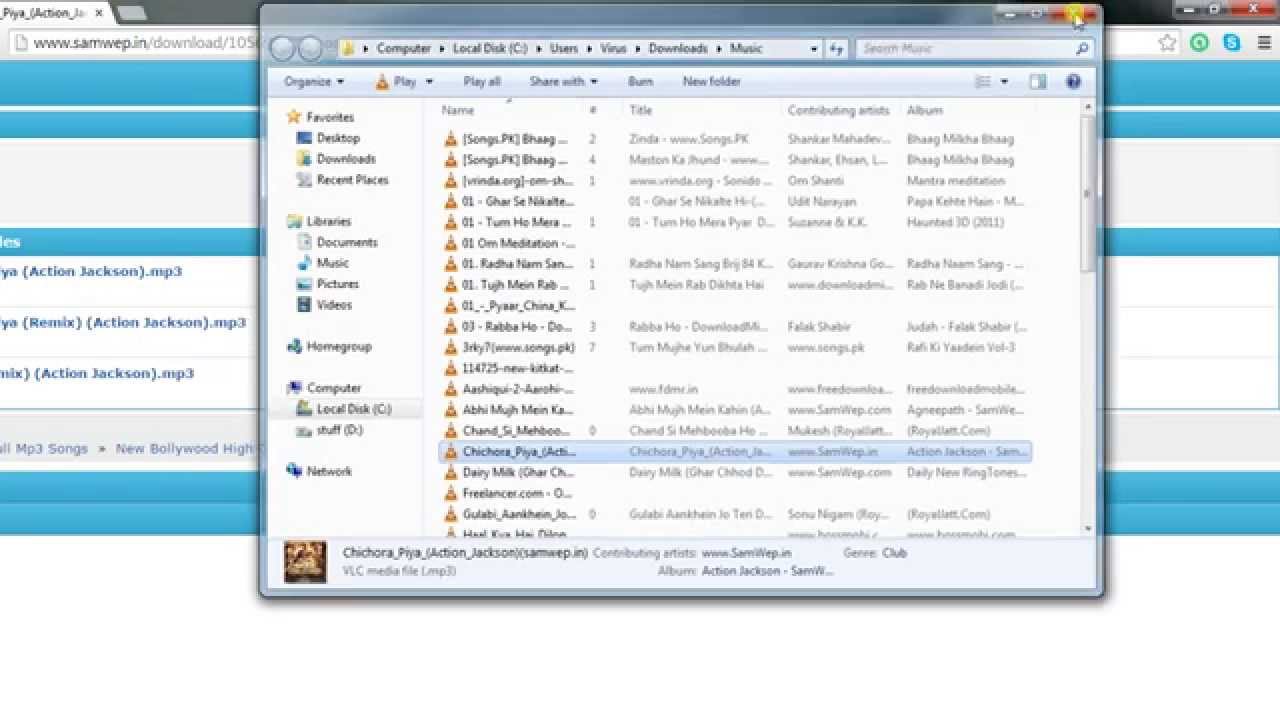Click the album art thumbnail in details pane
The height and width of the screenshot is (720, 1280).
(x=305, y=562)
